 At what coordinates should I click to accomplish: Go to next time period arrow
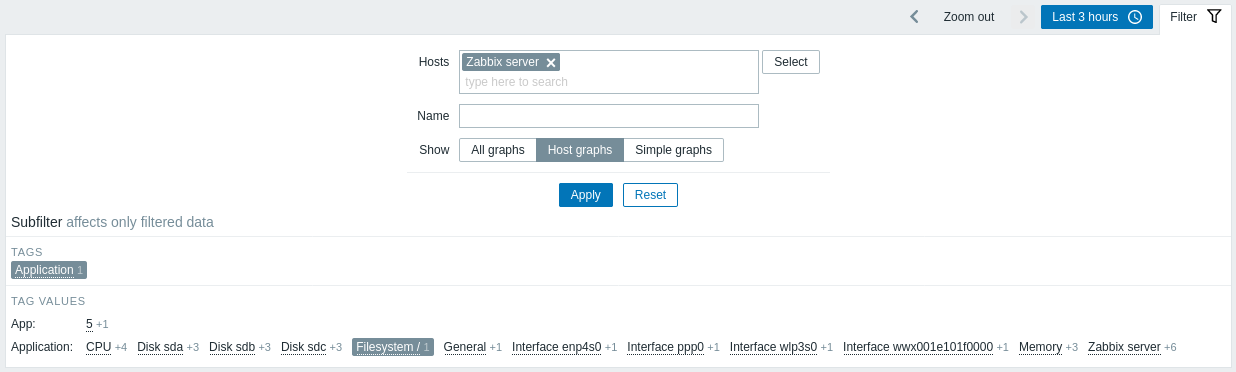[1023, 17]
